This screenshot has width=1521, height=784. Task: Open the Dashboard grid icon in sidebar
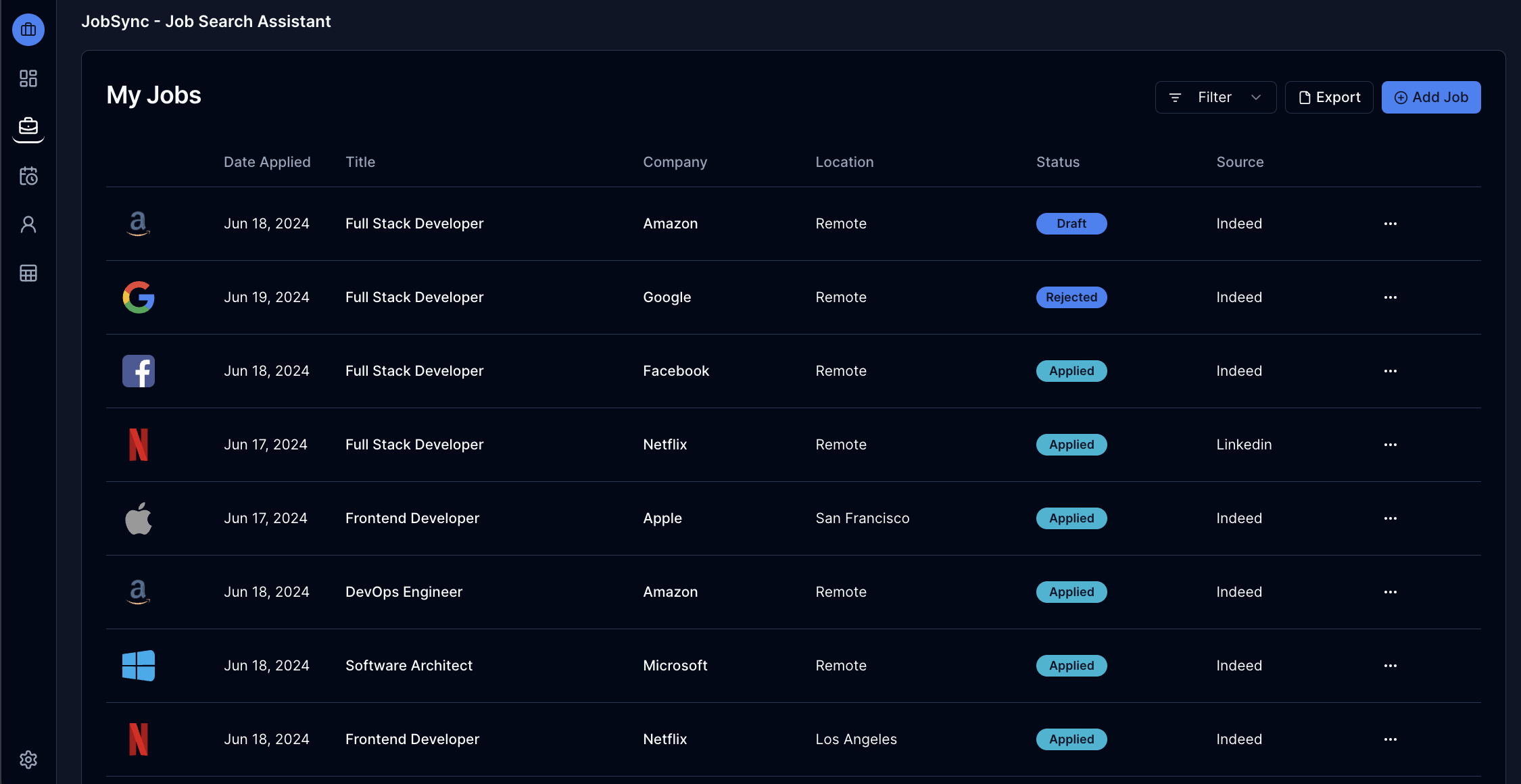pos(28,78)
